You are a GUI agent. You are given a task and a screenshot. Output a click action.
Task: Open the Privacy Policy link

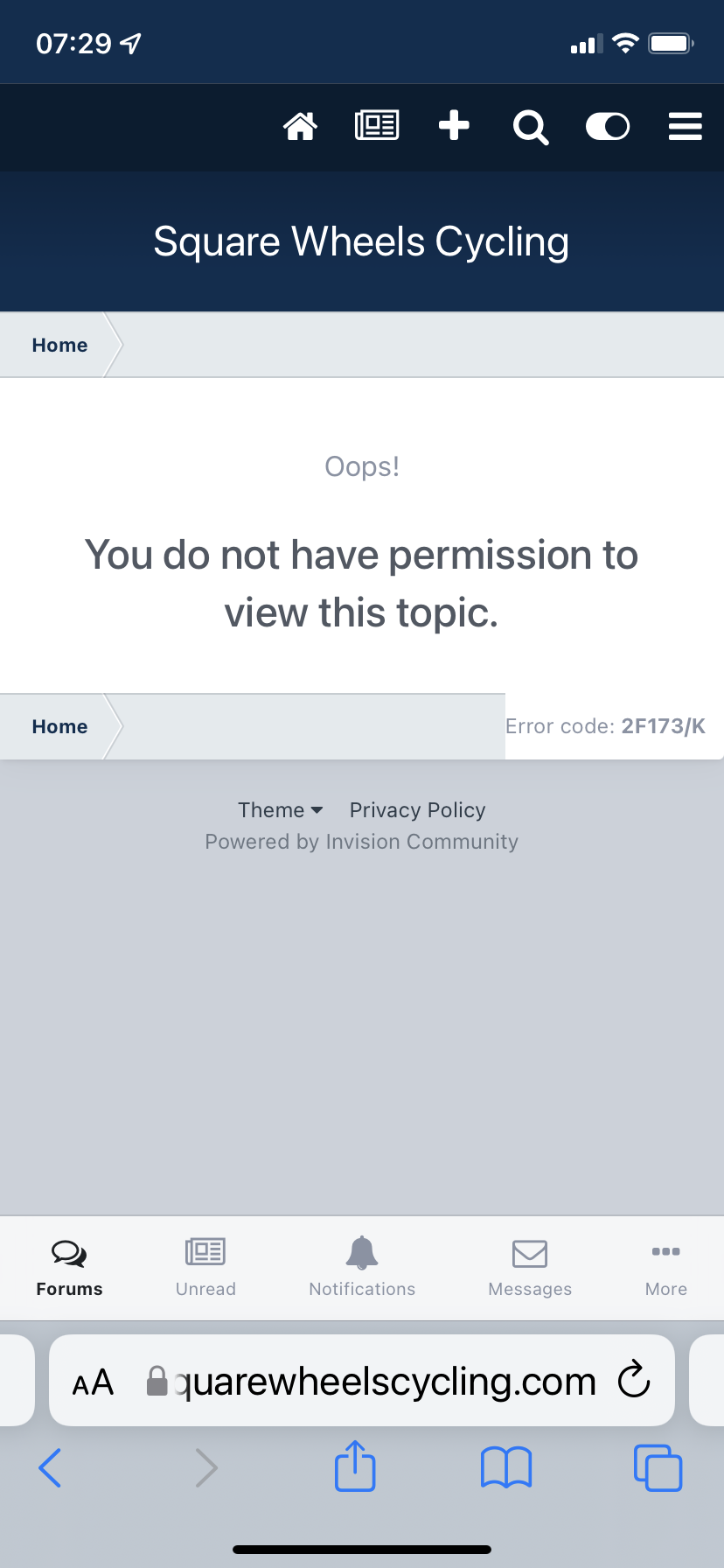[x=417, y=810]
